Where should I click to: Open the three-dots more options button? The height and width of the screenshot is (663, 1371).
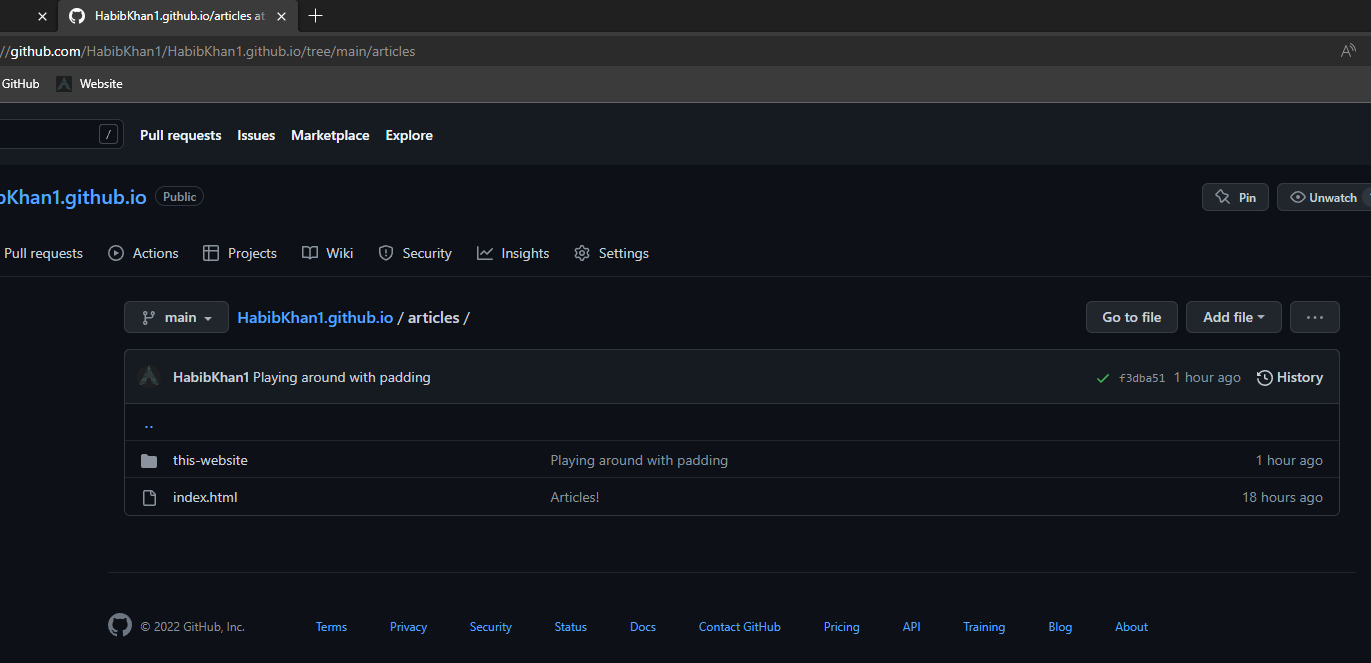[1315, 317]
